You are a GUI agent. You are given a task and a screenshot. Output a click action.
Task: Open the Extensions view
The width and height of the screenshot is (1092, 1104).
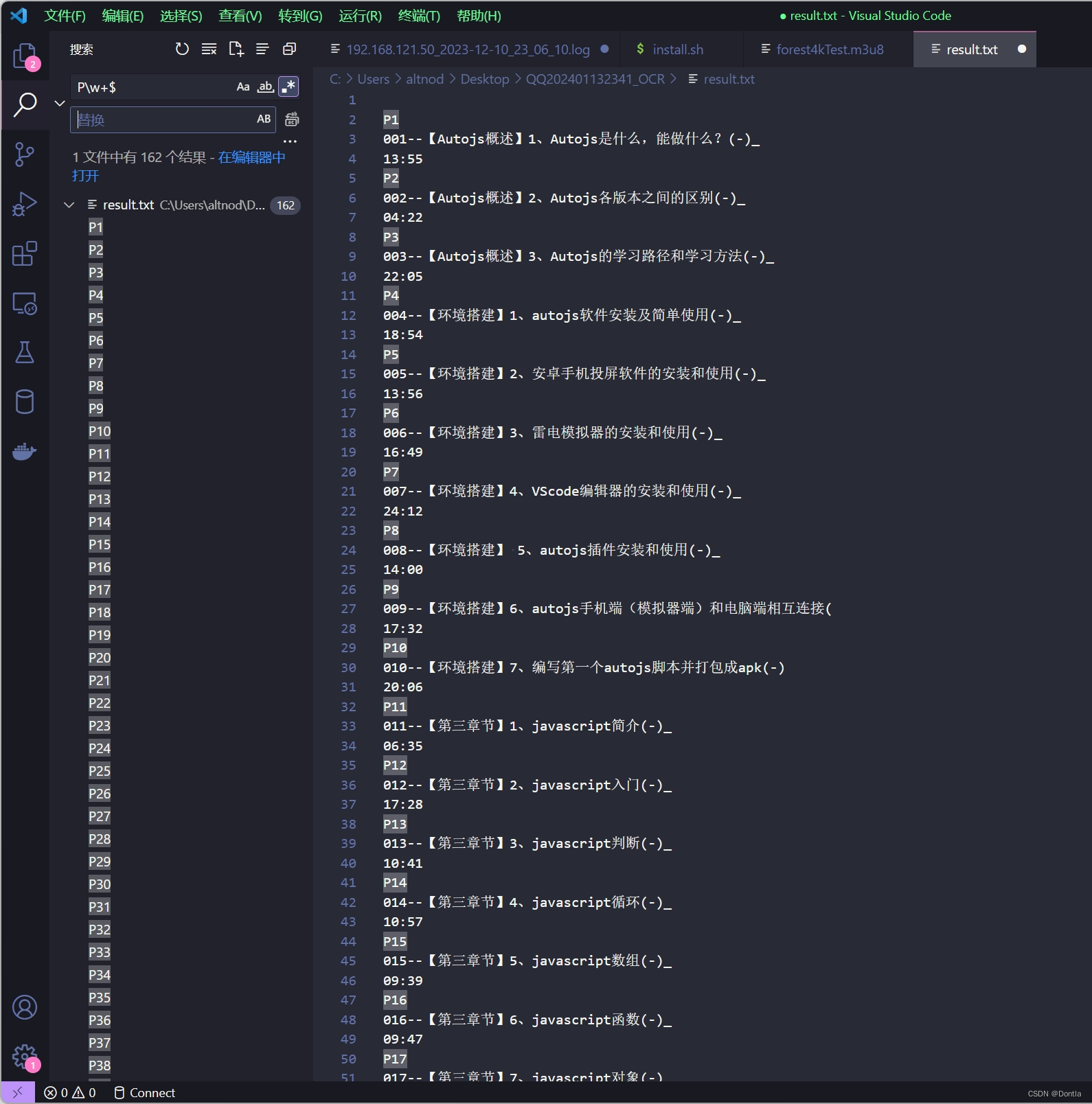(x=25, y=253)
